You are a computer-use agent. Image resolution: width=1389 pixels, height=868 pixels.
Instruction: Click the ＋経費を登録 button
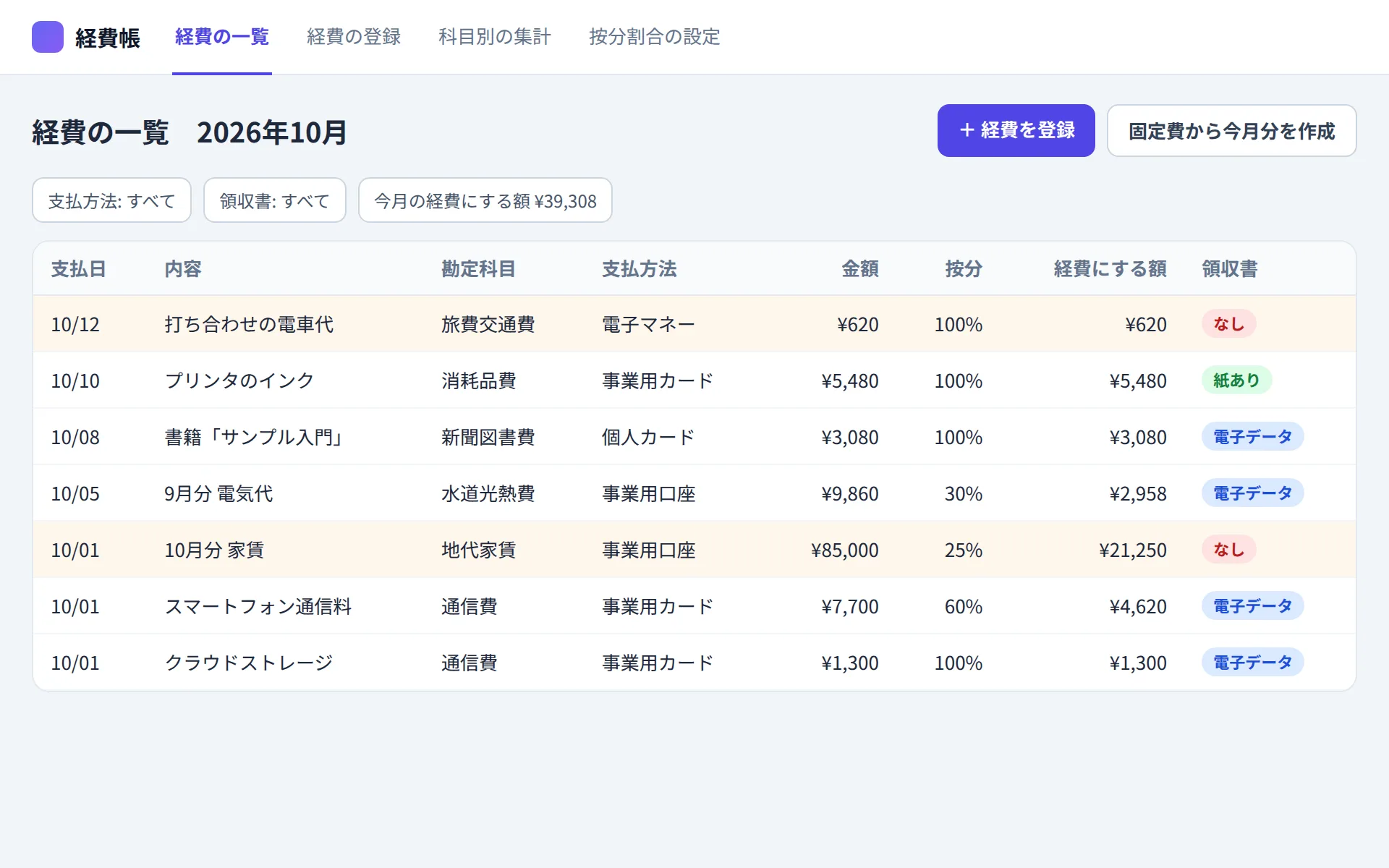click(1016, 130)
